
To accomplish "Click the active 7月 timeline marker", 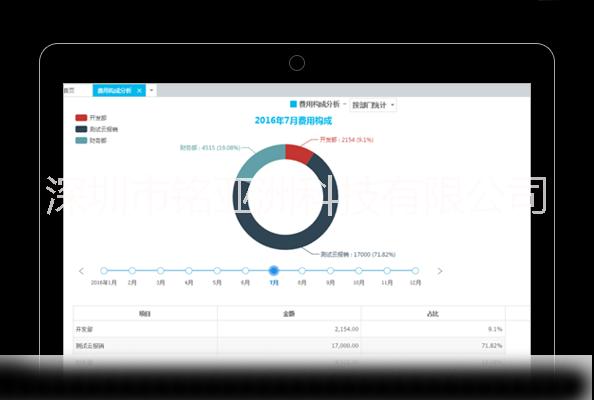I will [274, 270].
